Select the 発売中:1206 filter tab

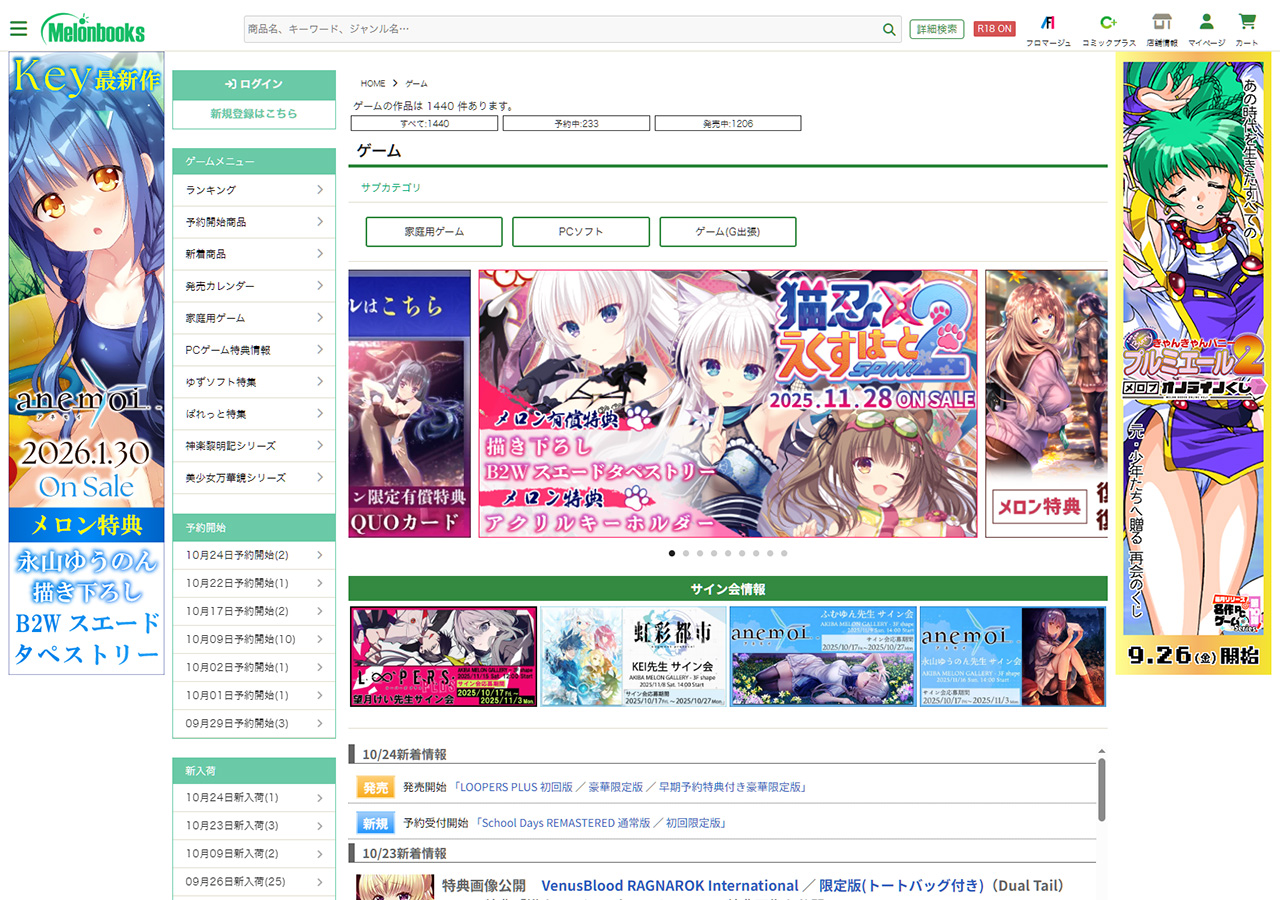[728, 123]
